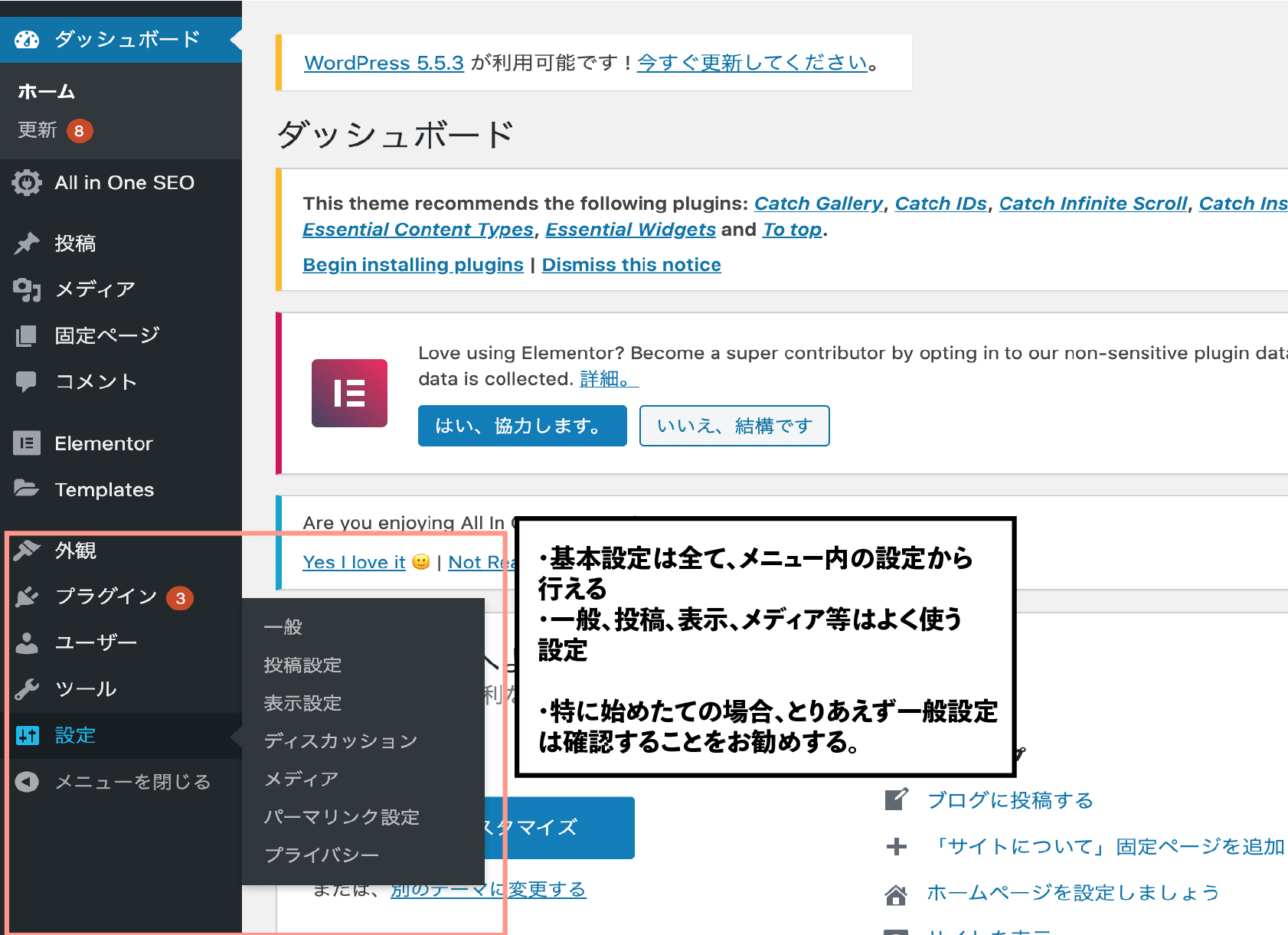Screen dimensions: 1288x935
Task: Click the 固定ページ pages icon
Action: 27,335
